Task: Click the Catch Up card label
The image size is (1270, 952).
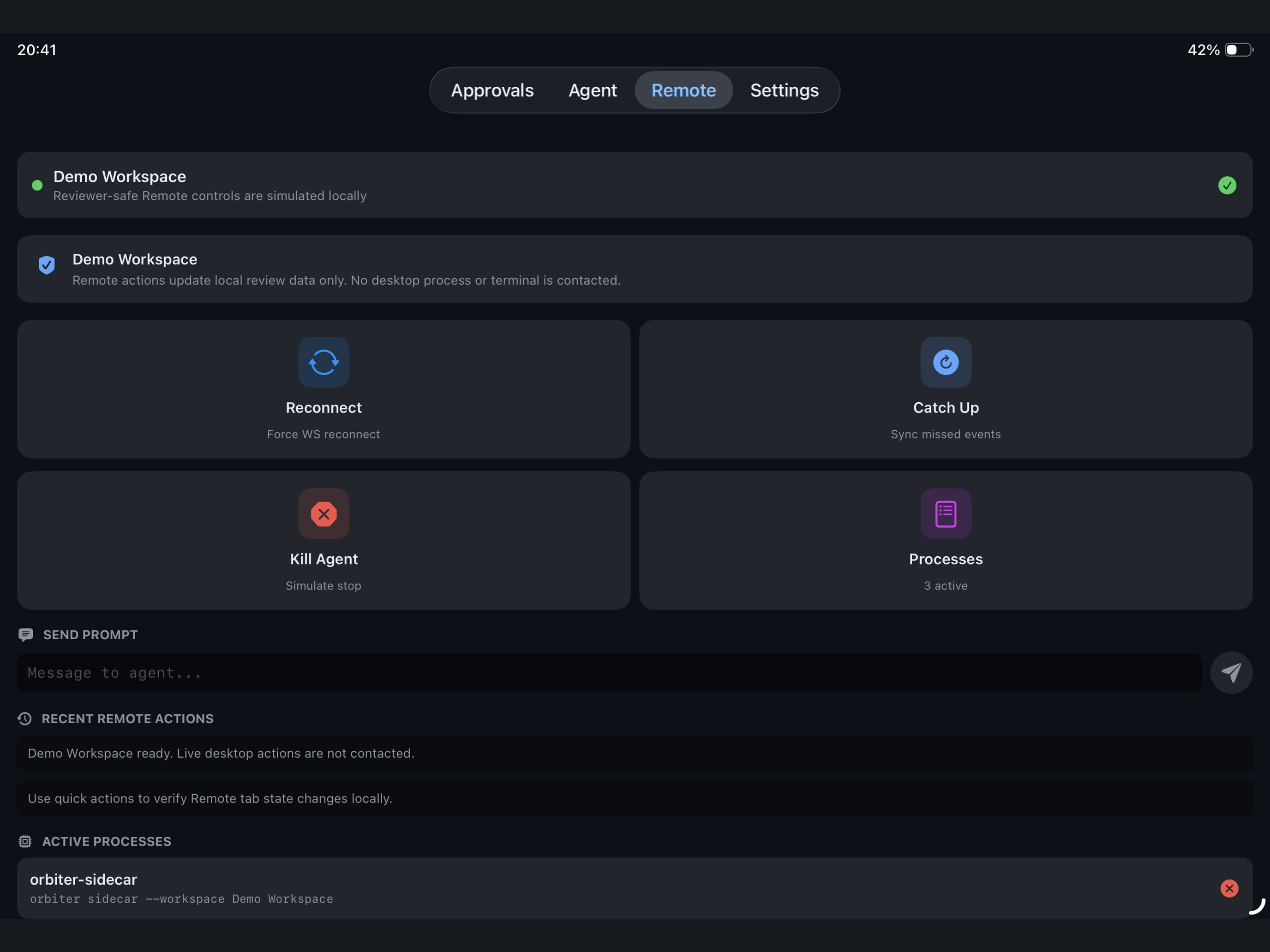Action: (946, 407)
